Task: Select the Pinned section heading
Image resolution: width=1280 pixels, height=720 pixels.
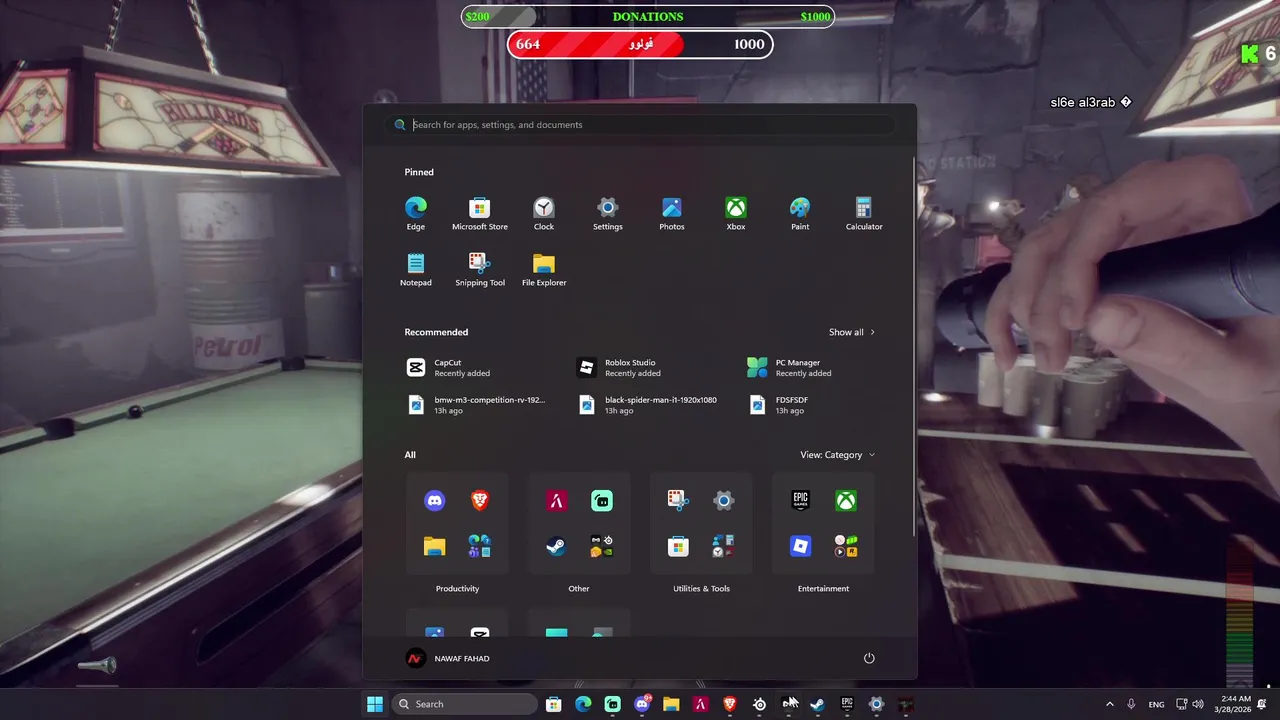Action: (x=419, y=172)
